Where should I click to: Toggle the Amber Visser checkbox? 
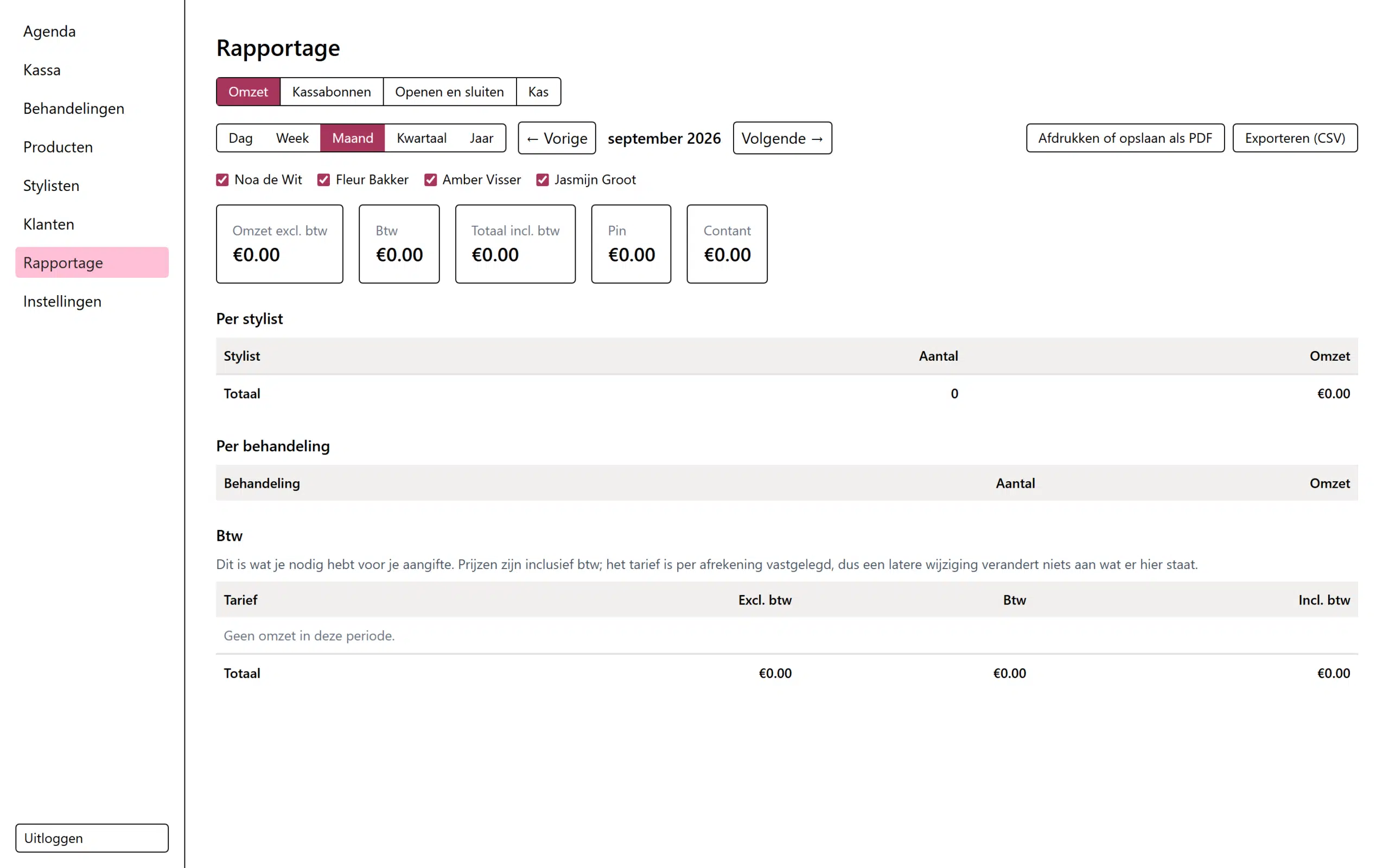pyautogui.click(x=430, y=180)
